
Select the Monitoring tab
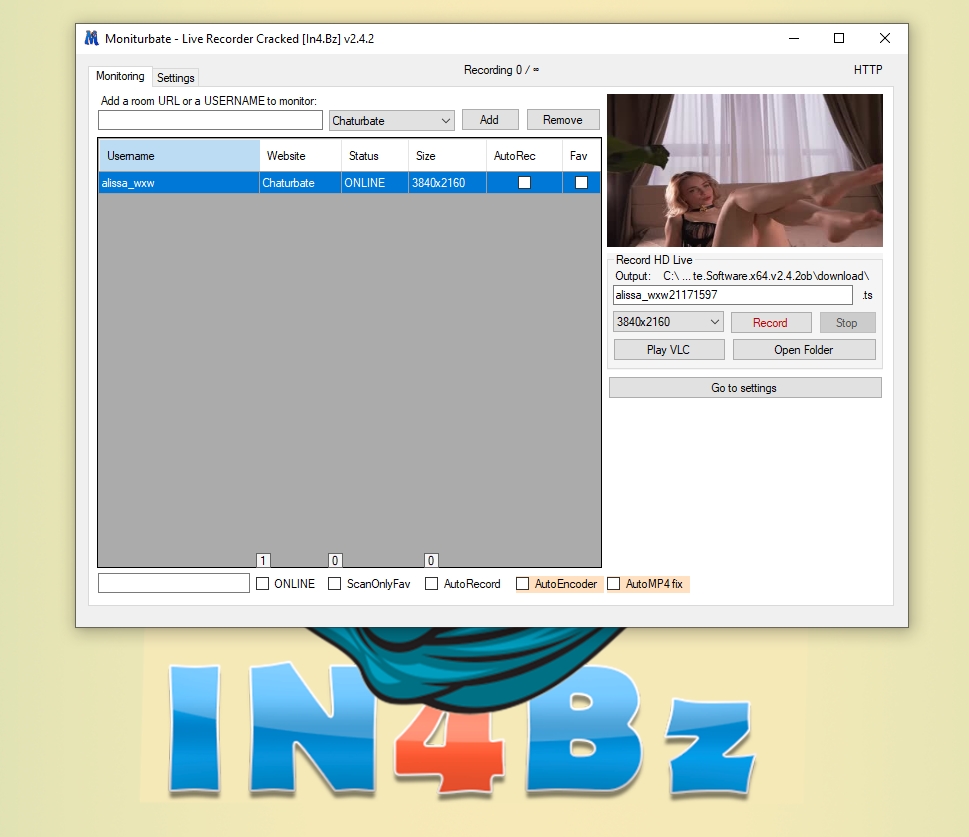[120, 77]
